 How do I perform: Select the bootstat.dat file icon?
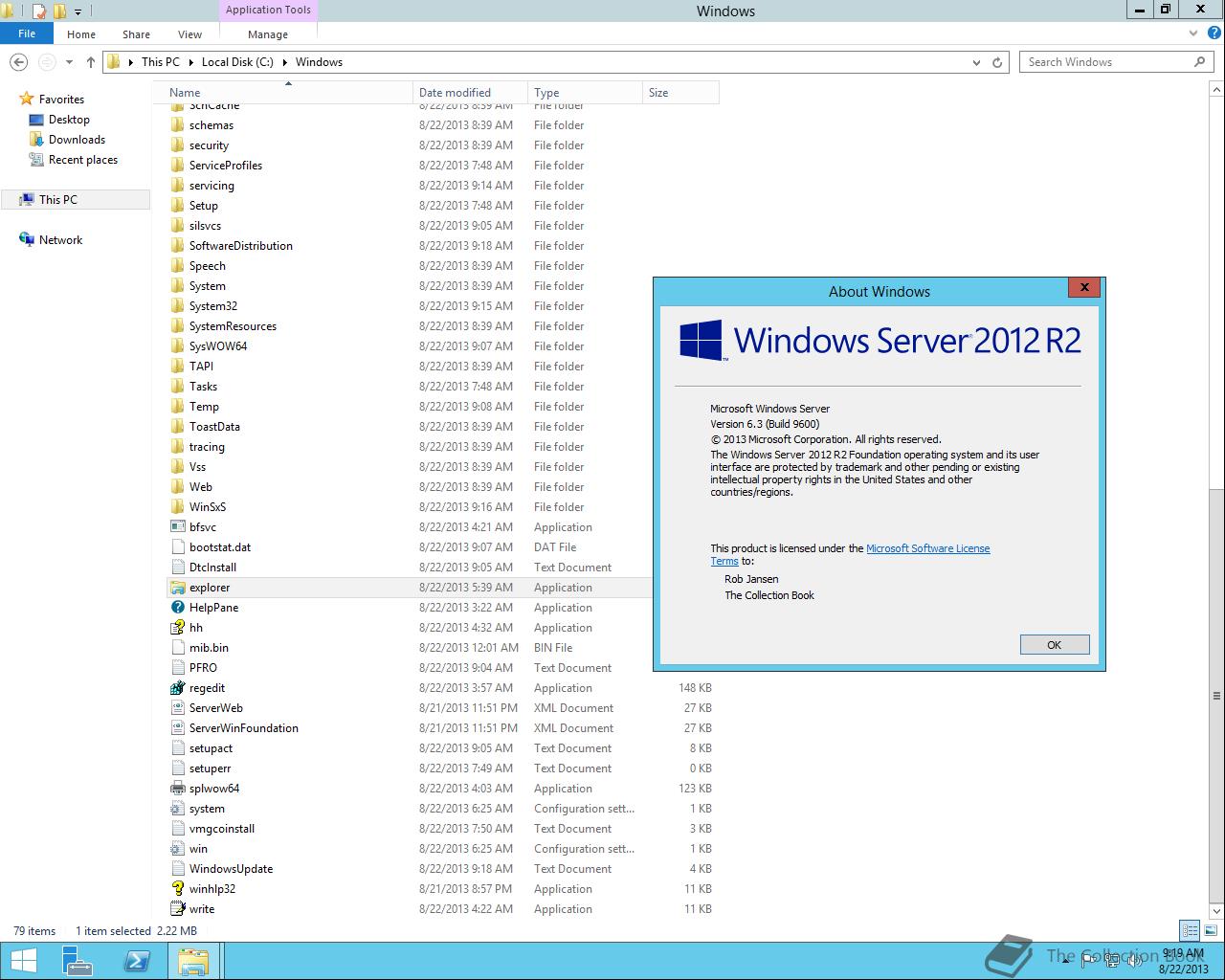click(177, 547)
